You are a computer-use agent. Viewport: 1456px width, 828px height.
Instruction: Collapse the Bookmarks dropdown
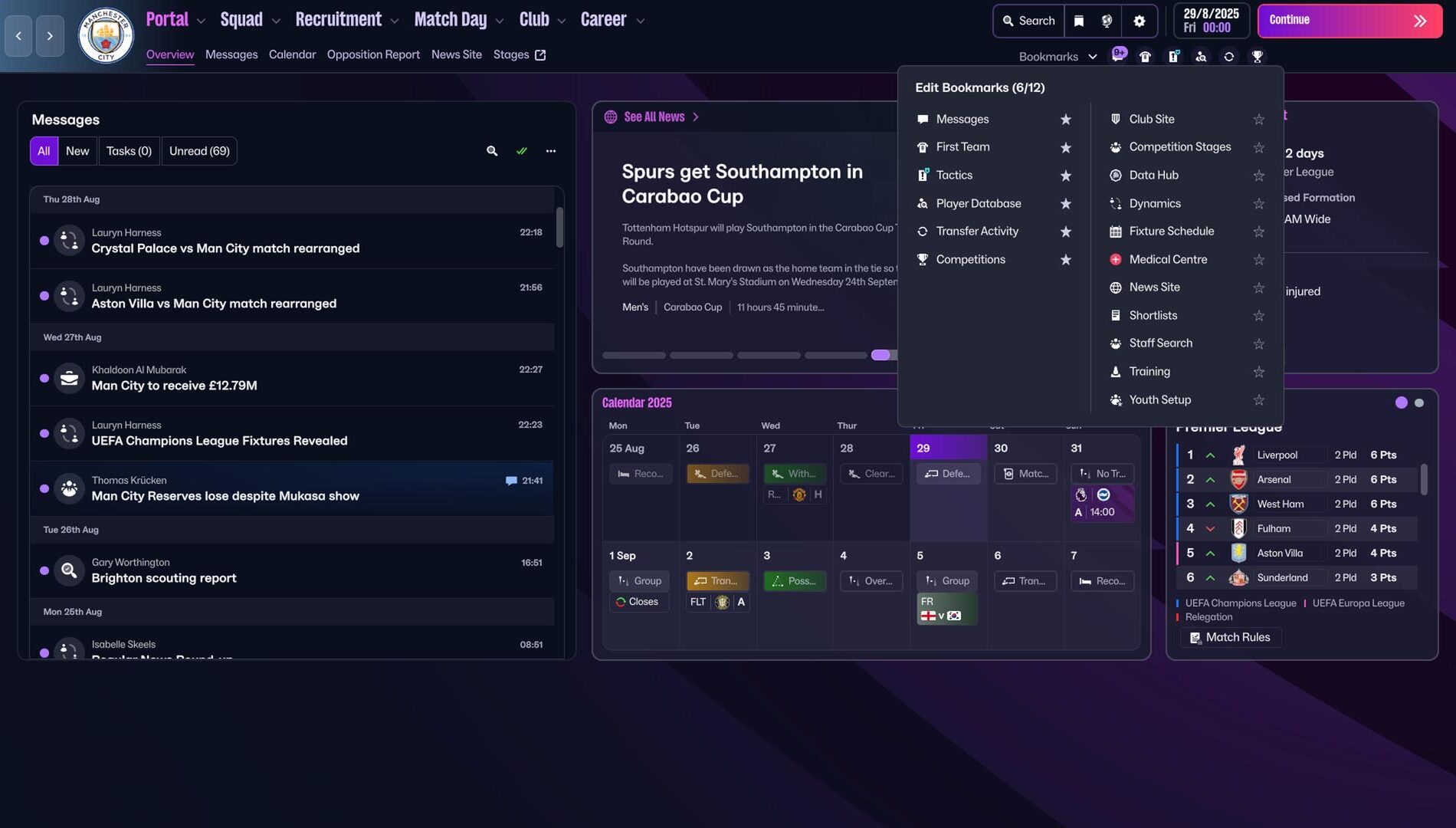click(x=1094, y=56)
